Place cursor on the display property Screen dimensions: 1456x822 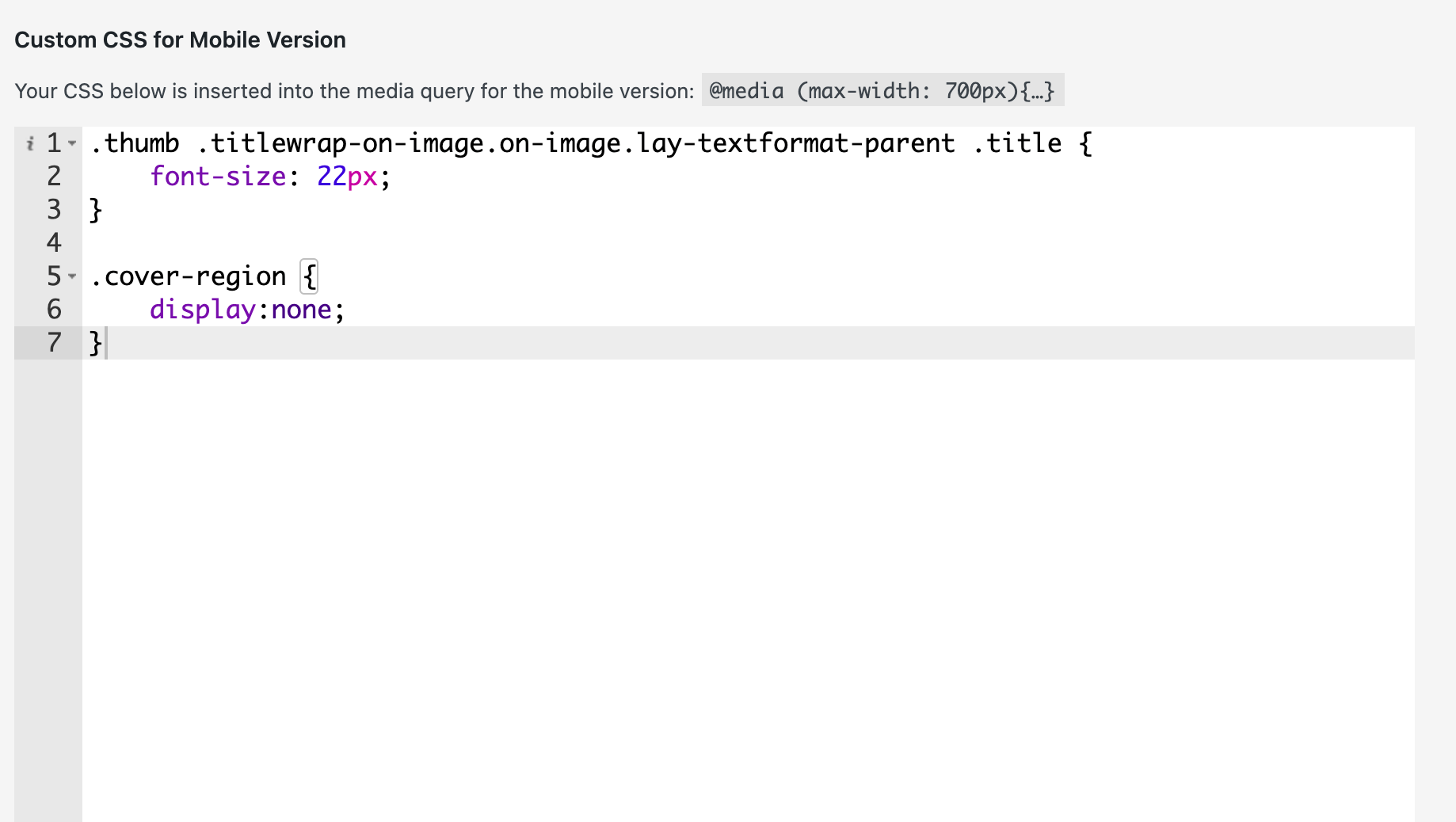[x=203, y=310]
